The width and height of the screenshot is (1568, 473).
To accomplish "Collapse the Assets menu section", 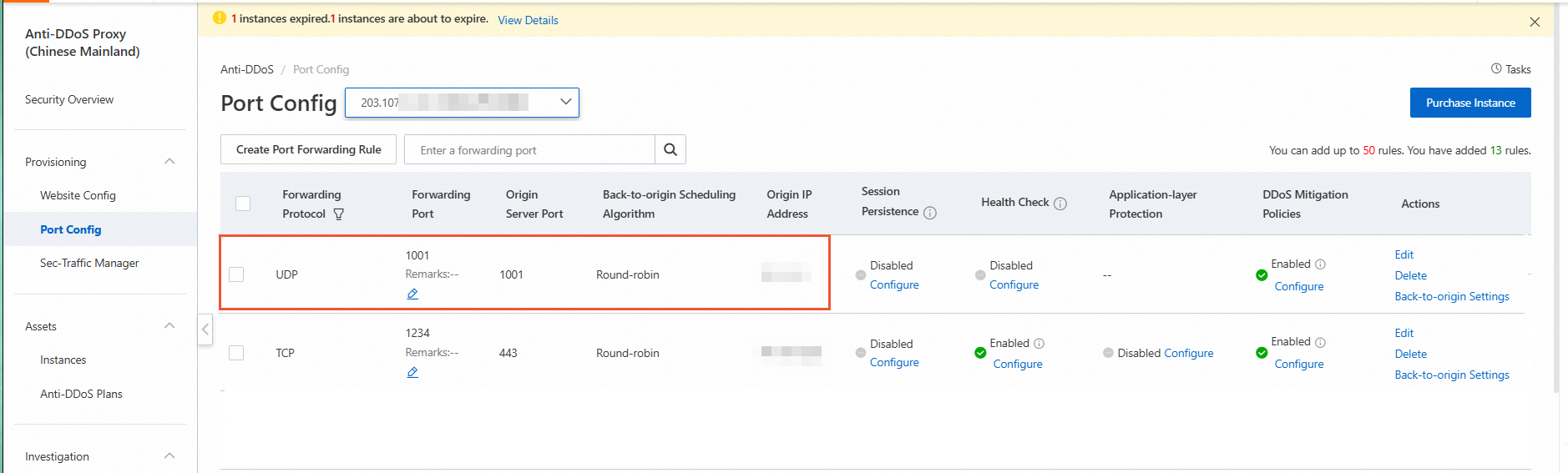I will (169, 325).
